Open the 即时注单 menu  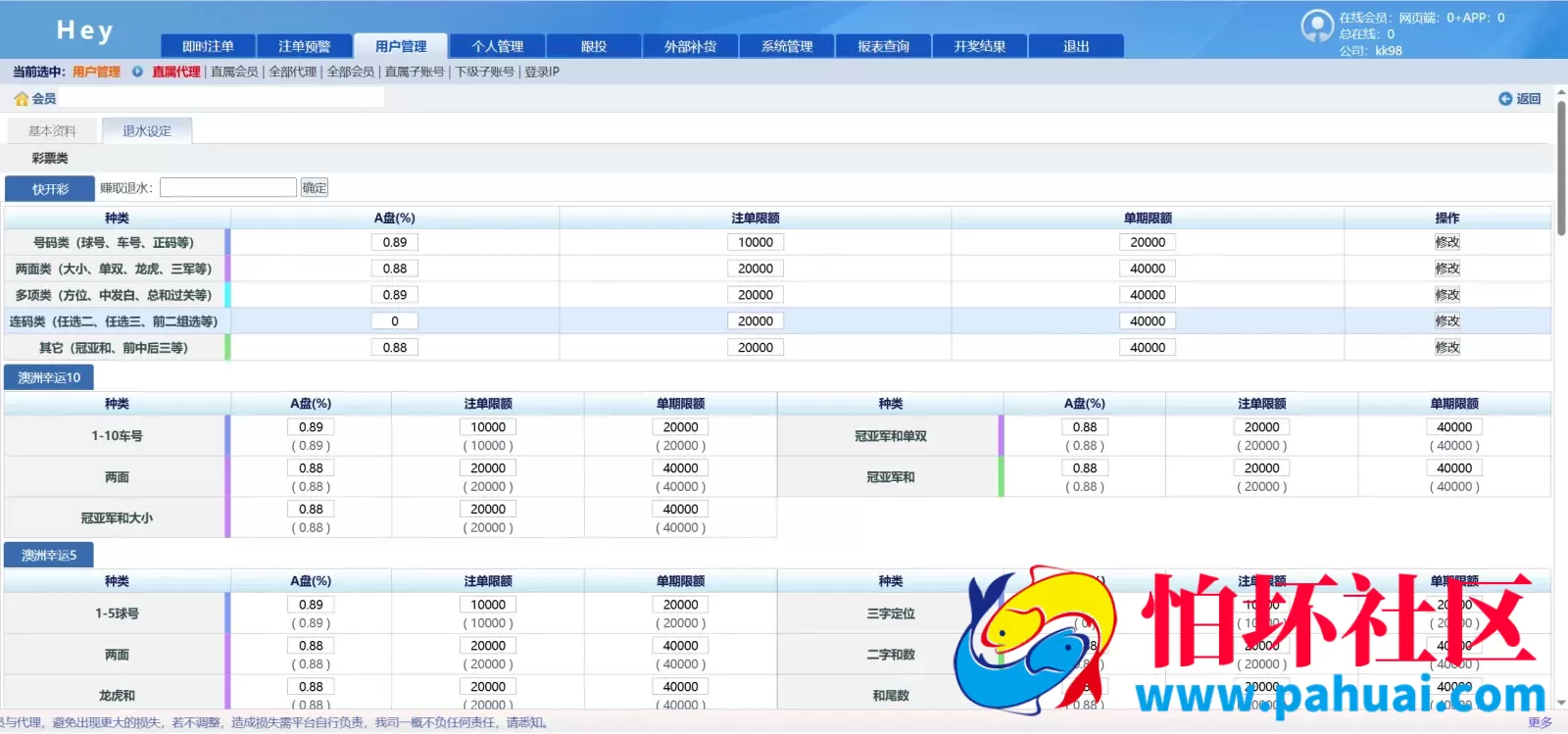pyautogui.click(x=208, y=46)
